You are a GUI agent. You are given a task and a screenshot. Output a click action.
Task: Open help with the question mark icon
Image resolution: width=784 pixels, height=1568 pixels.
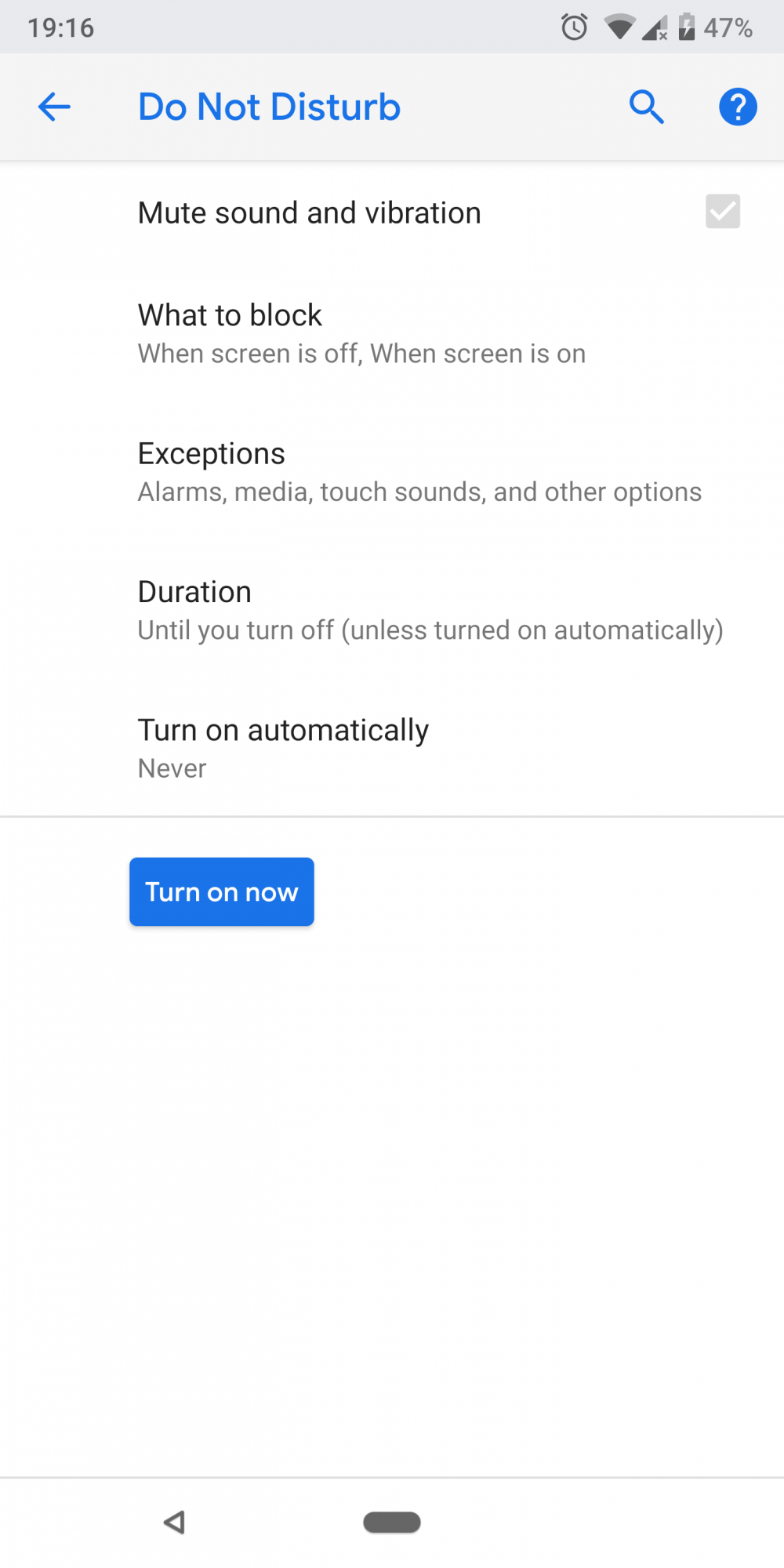click(738, 107)
